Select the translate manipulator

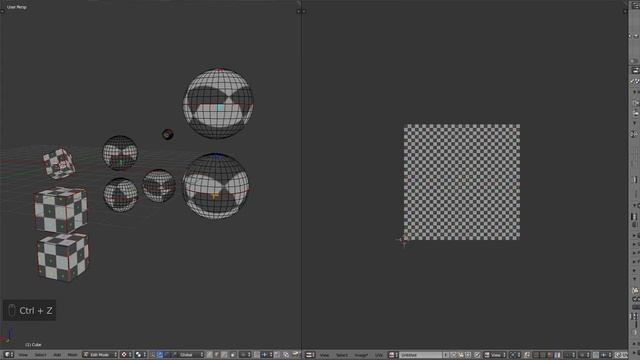coord(160,355)
